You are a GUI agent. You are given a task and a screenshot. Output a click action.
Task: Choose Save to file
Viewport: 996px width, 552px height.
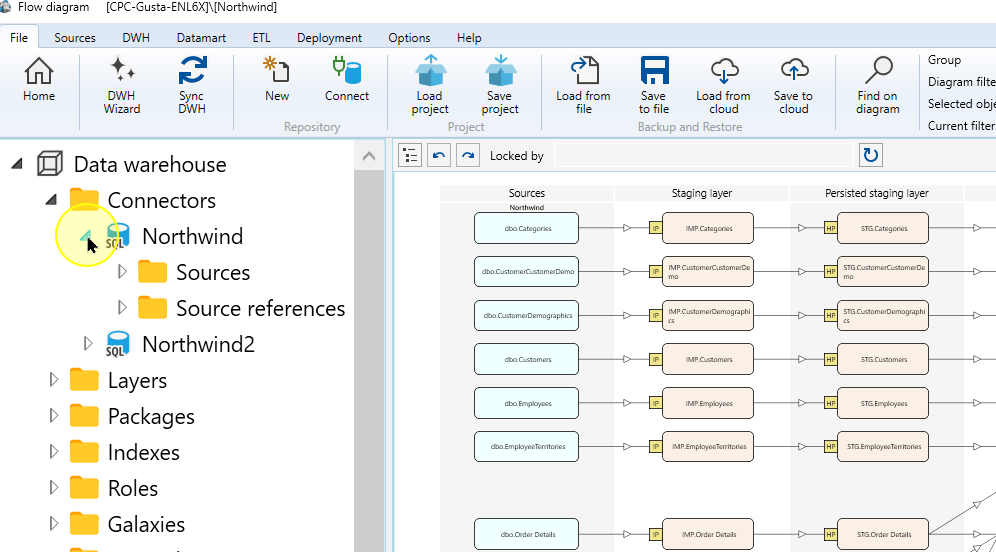click(x=654, y=85)
